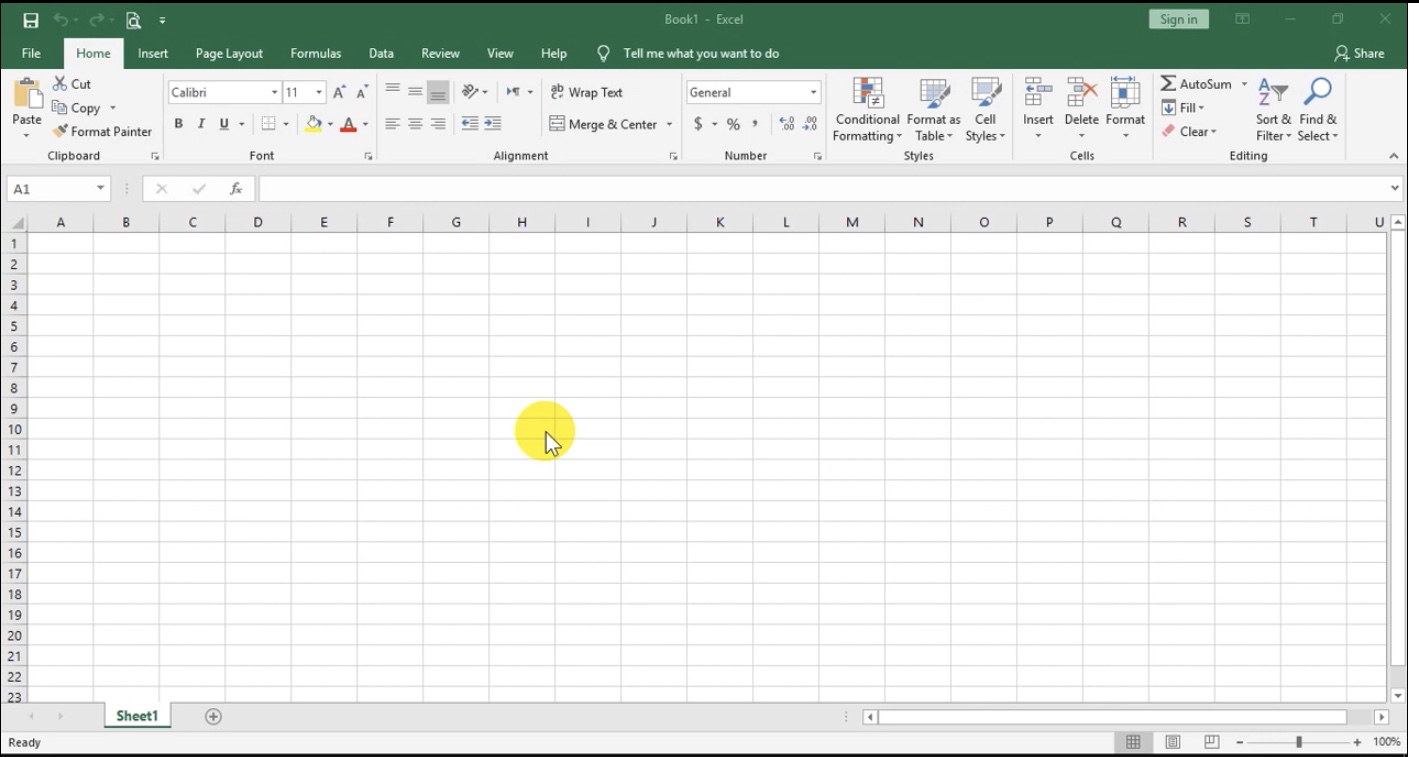
Task: Switch to the Review tab
Action: point(440,53)
